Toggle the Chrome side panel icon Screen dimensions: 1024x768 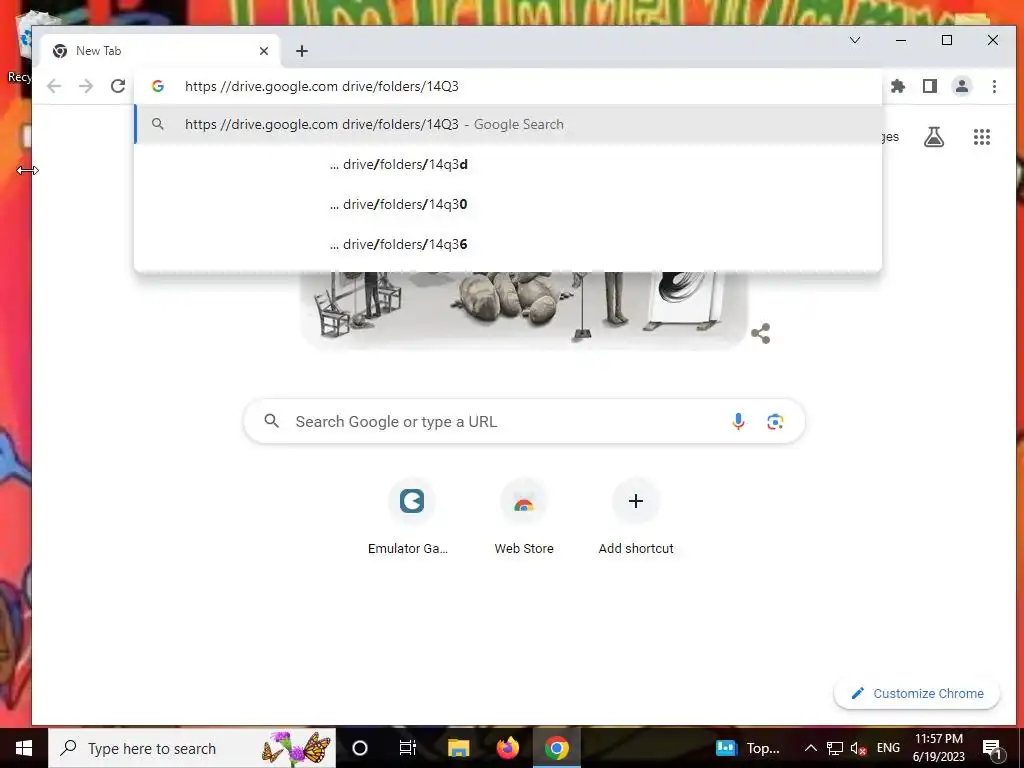pos(930,86)
